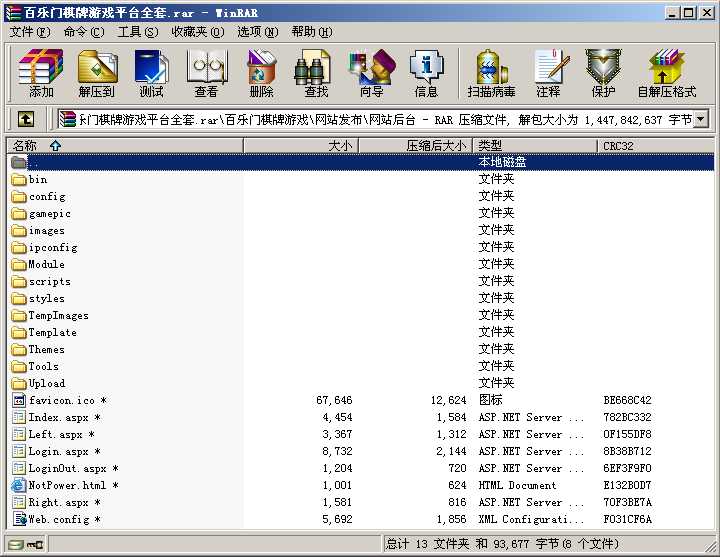Sort by 大小 column header
The image size is (720, 557).
pyautogui.click(x=301, y=146)
